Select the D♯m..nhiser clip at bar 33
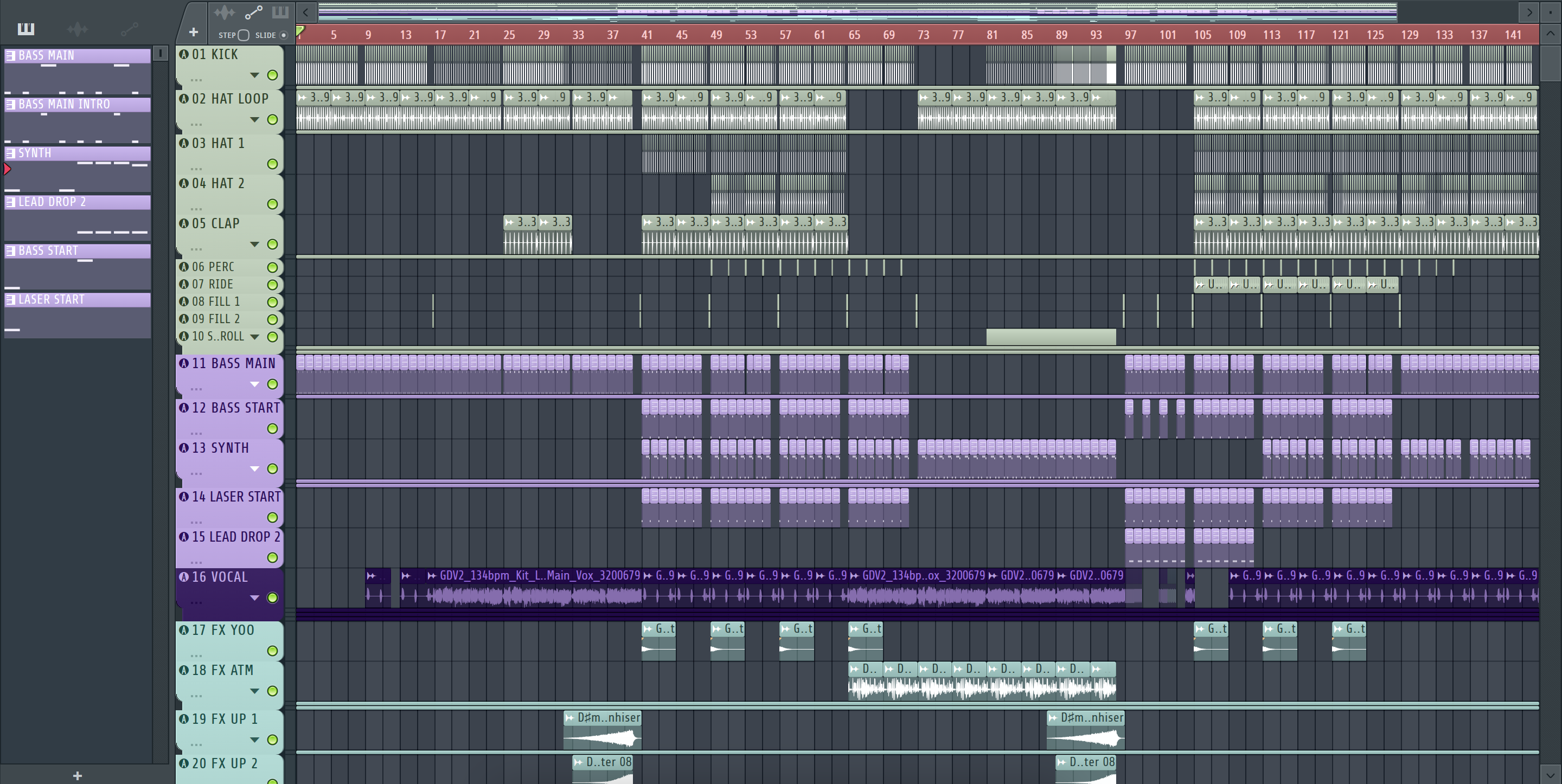 602,729
